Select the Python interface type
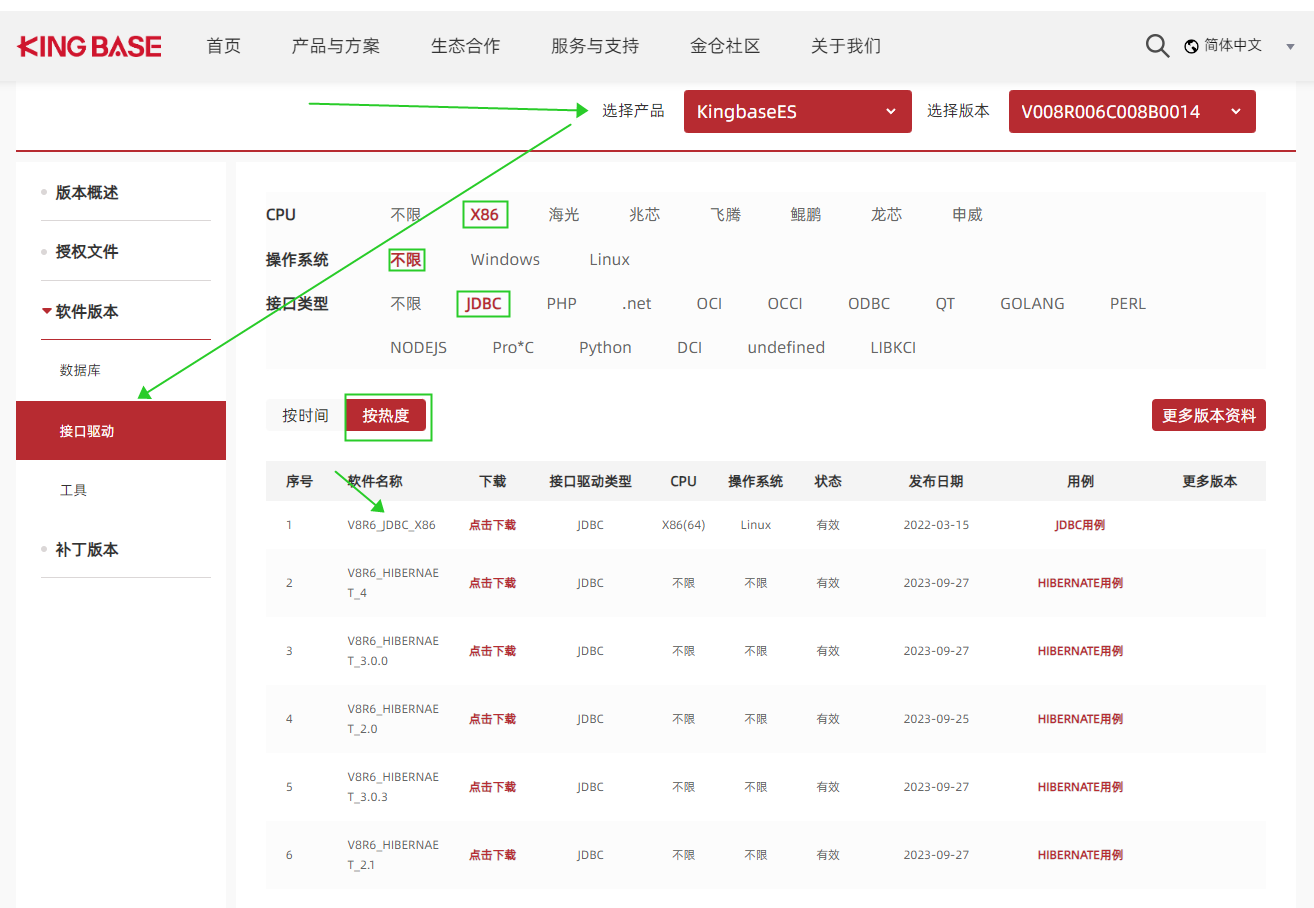Viewport: 1314px width, 908px height. [x=606, y=348]
